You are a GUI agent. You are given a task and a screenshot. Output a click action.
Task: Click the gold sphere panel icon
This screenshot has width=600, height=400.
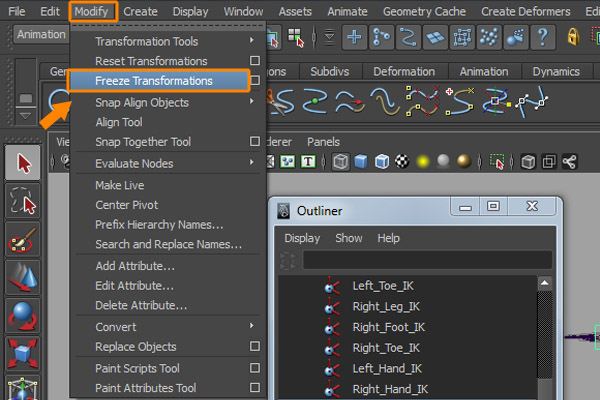point(464,161)
